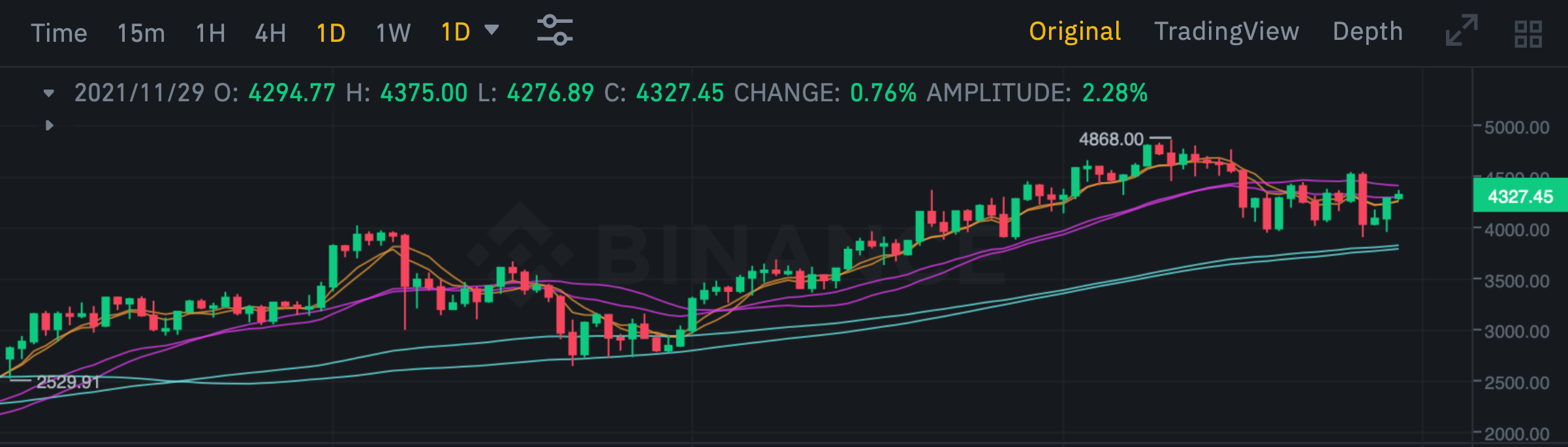Select the Time line chart view
The height and width of the screenshot is (447, 1568).
pyautogui.click(x=59, y=33)
